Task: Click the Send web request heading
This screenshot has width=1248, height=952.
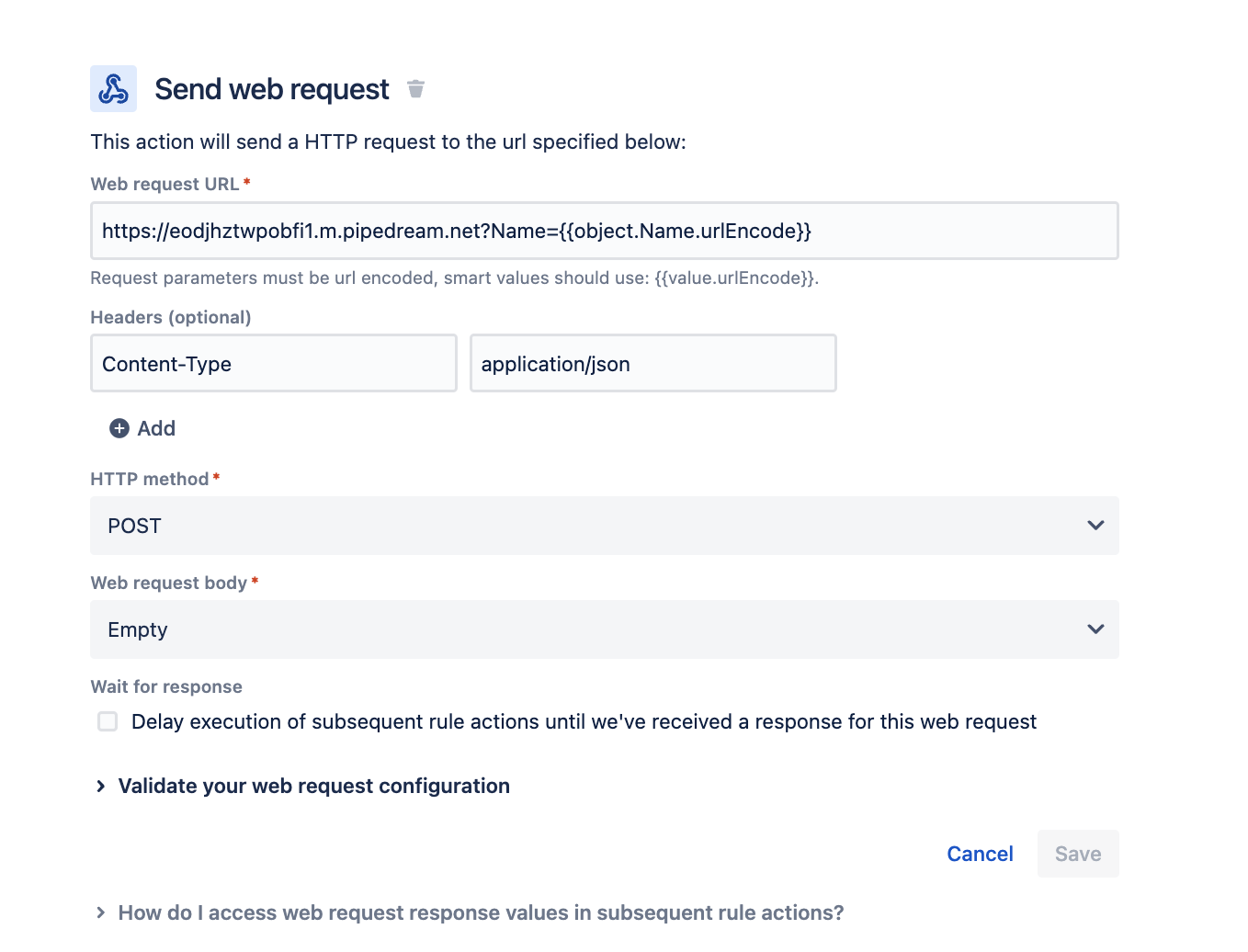Action: [x=272, y=89]
